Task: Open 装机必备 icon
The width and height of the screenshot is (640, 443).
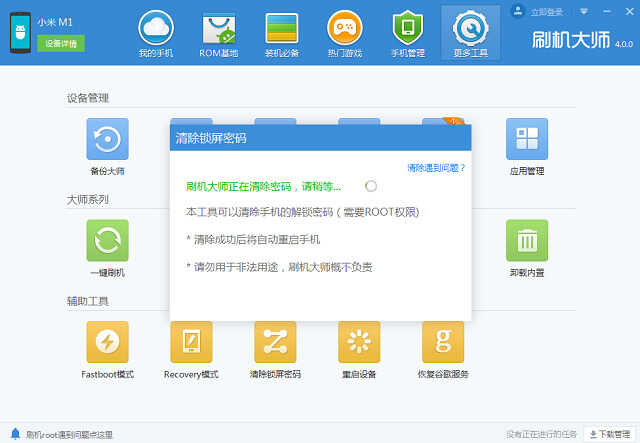Action: 282,28
